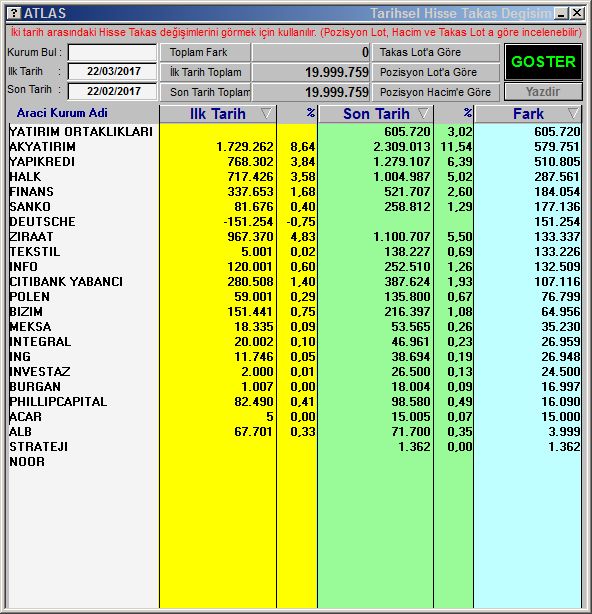Viewport: 592px width, 614px height.
Task: Click ZIRAAT Son Tarih value 1.100.707
Action: pyautogui.click(x=402, y=237)
